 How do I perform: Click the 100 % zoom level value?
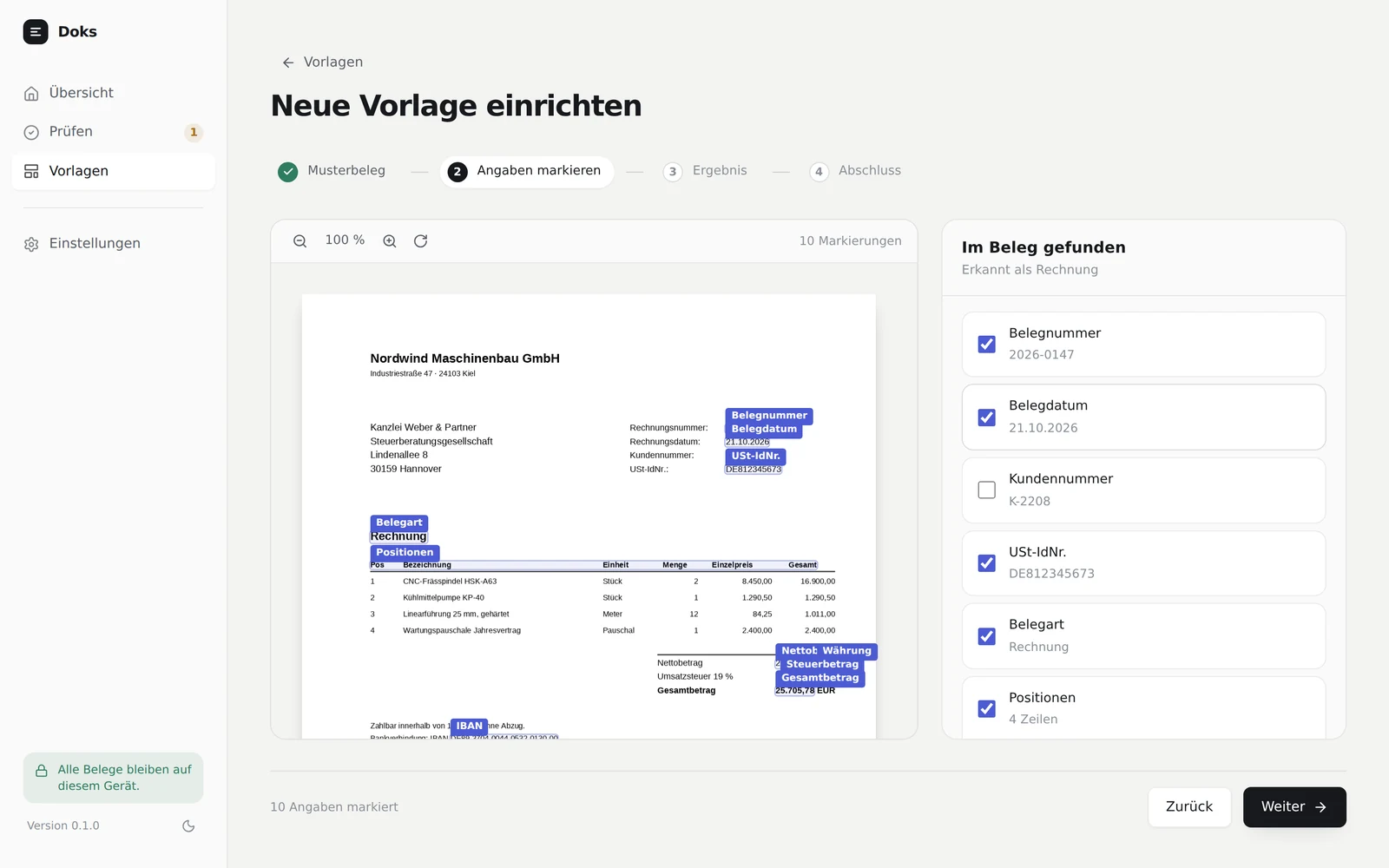345,240
